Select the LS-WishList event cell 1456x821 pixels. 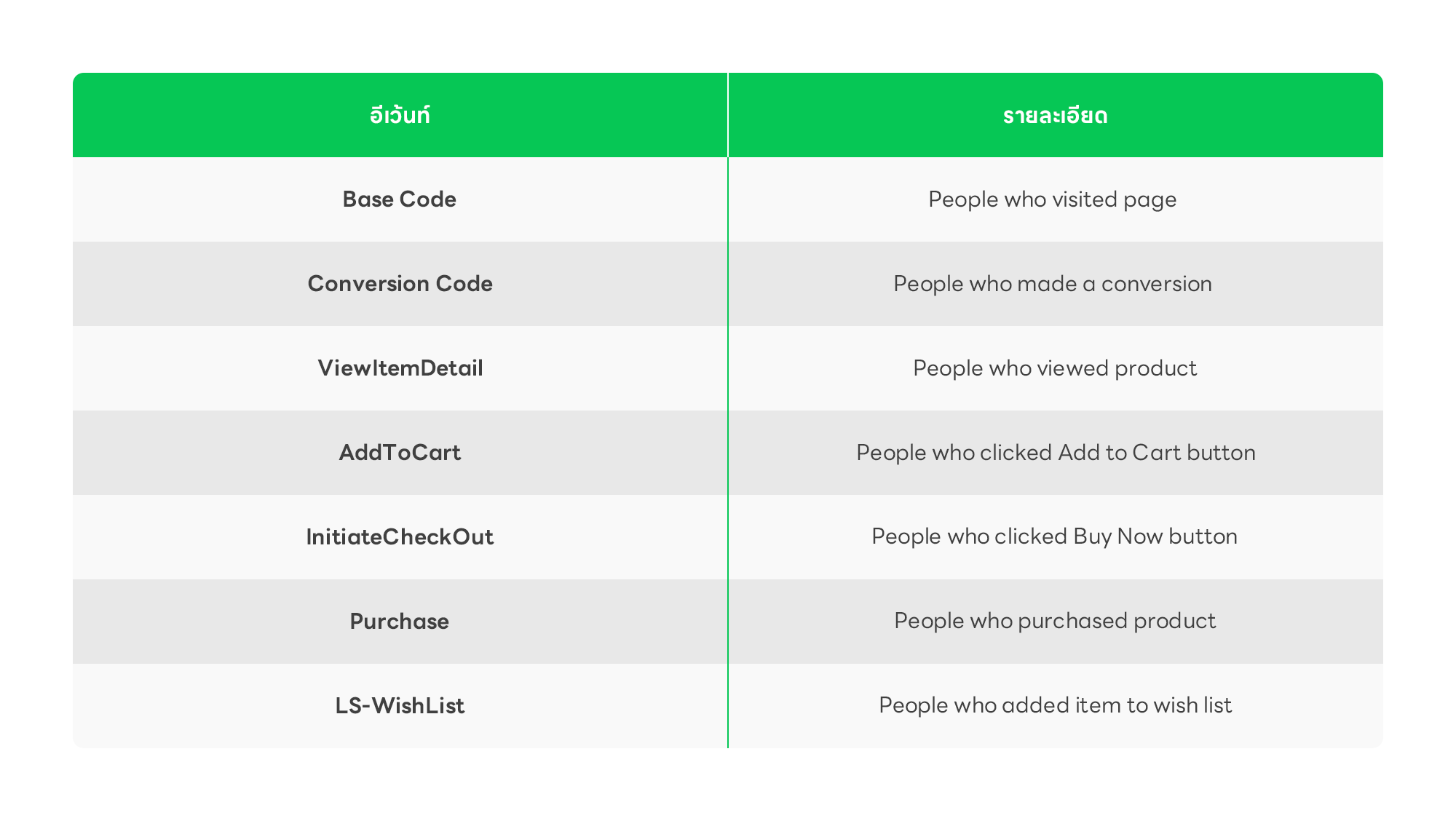click(x=400, y=706)
